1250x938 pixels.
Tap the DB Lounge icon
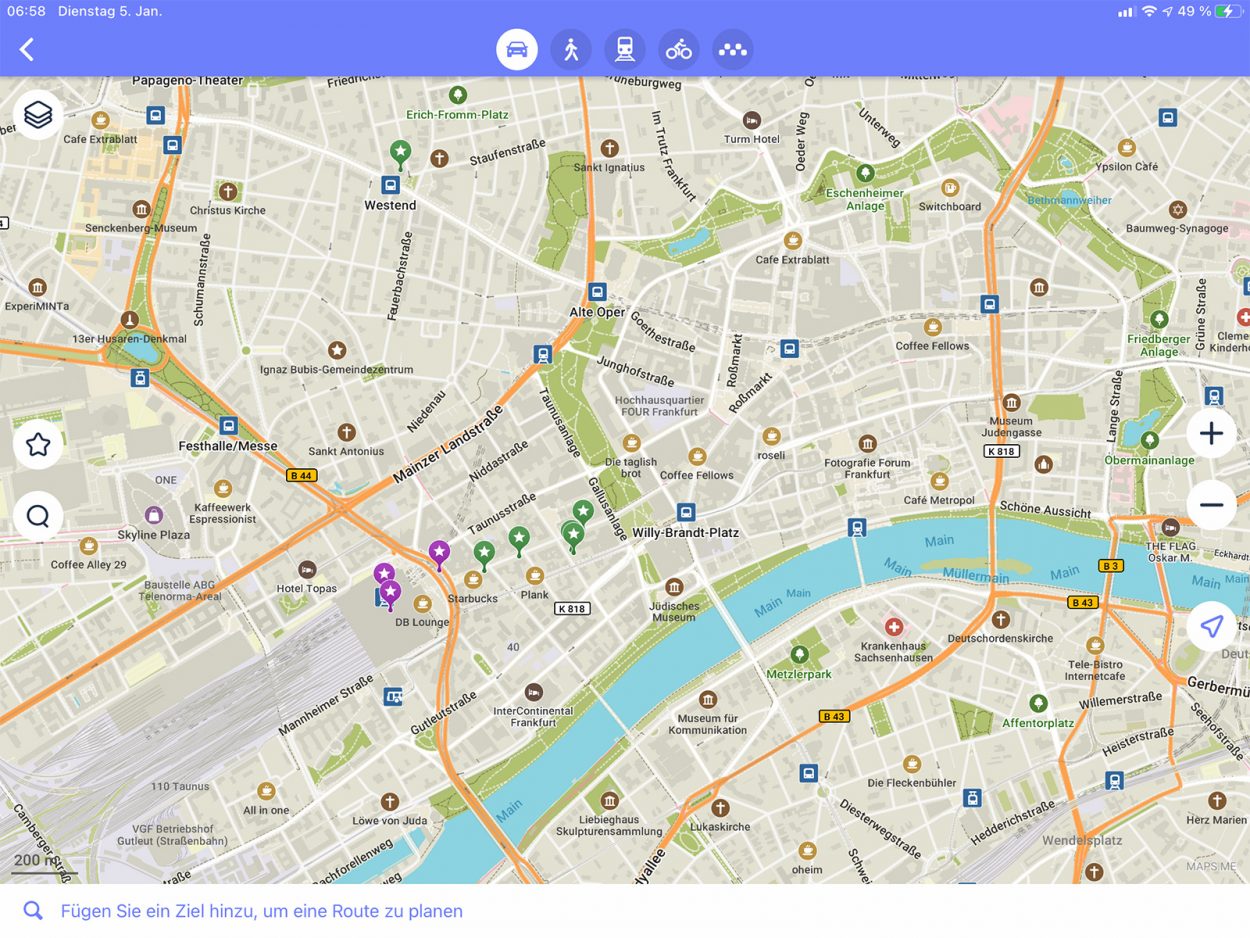coord(423,603)
